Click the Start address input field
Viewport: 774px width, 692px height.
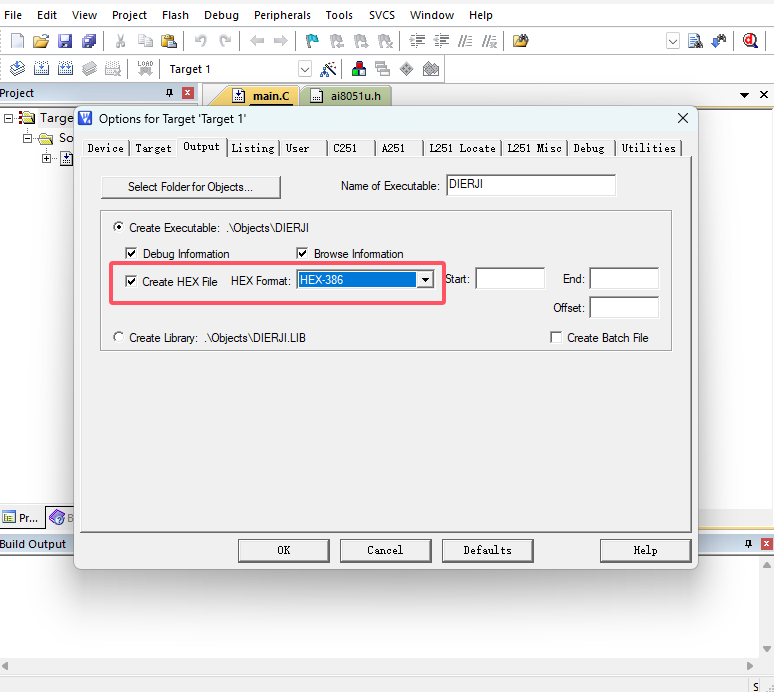510,279
